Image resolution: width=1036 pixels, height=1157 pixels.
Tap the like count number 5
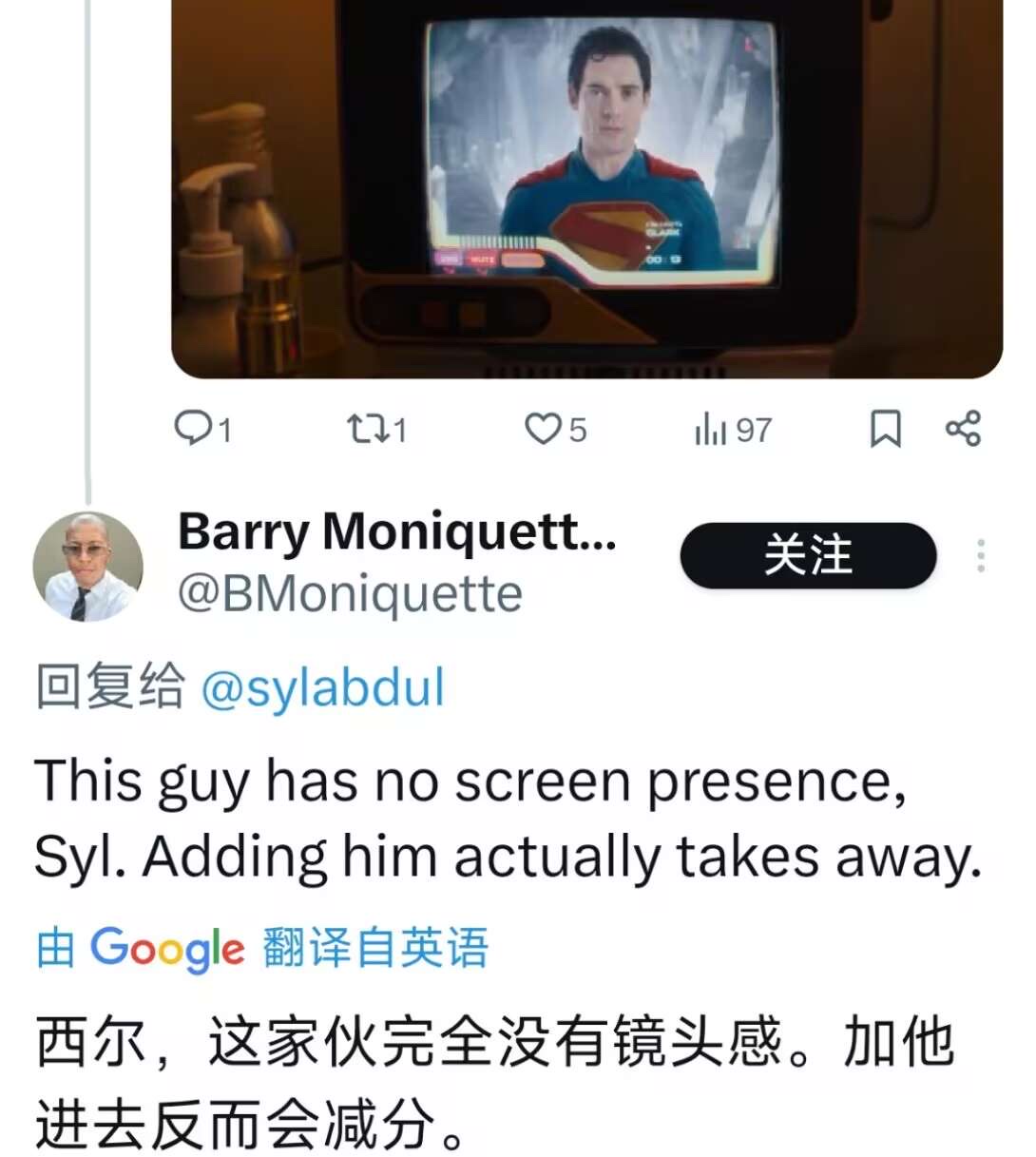578,430
